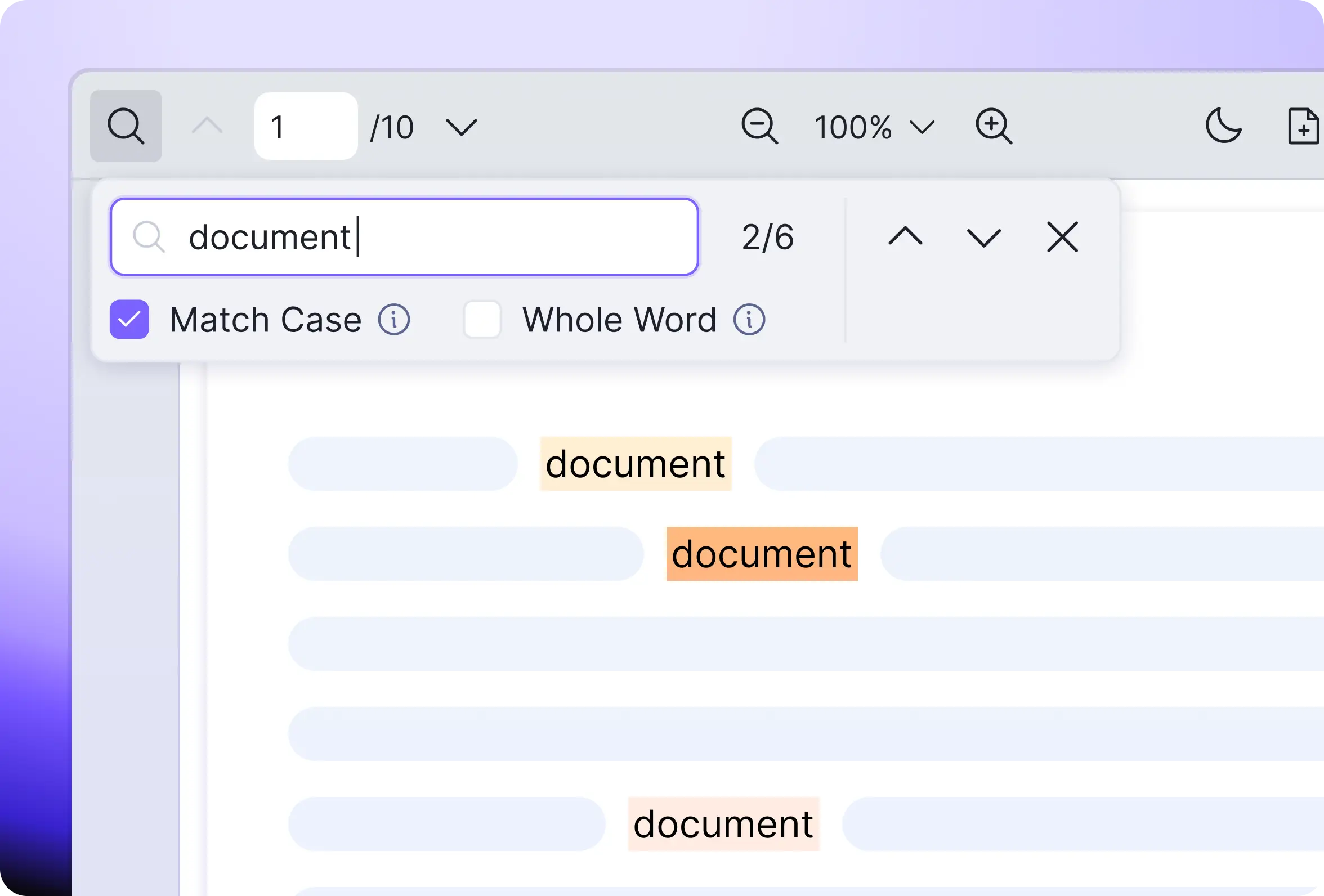Click the zoom in magnifier icon
The image size is (1324, 896).
point(994,126)
